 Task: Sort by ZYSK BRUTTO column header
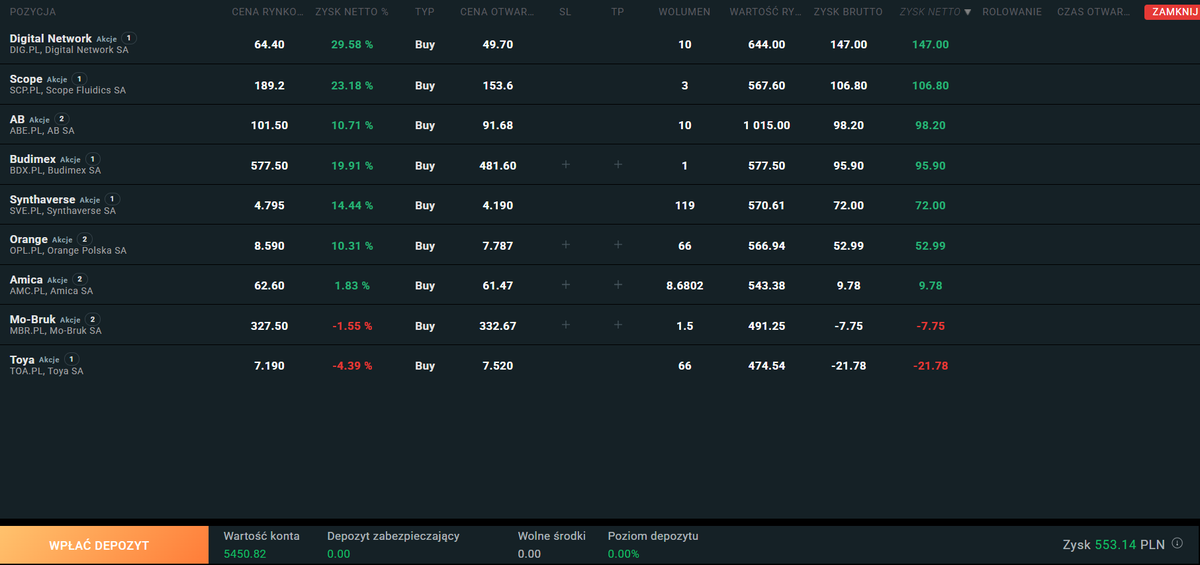point(848,12)
